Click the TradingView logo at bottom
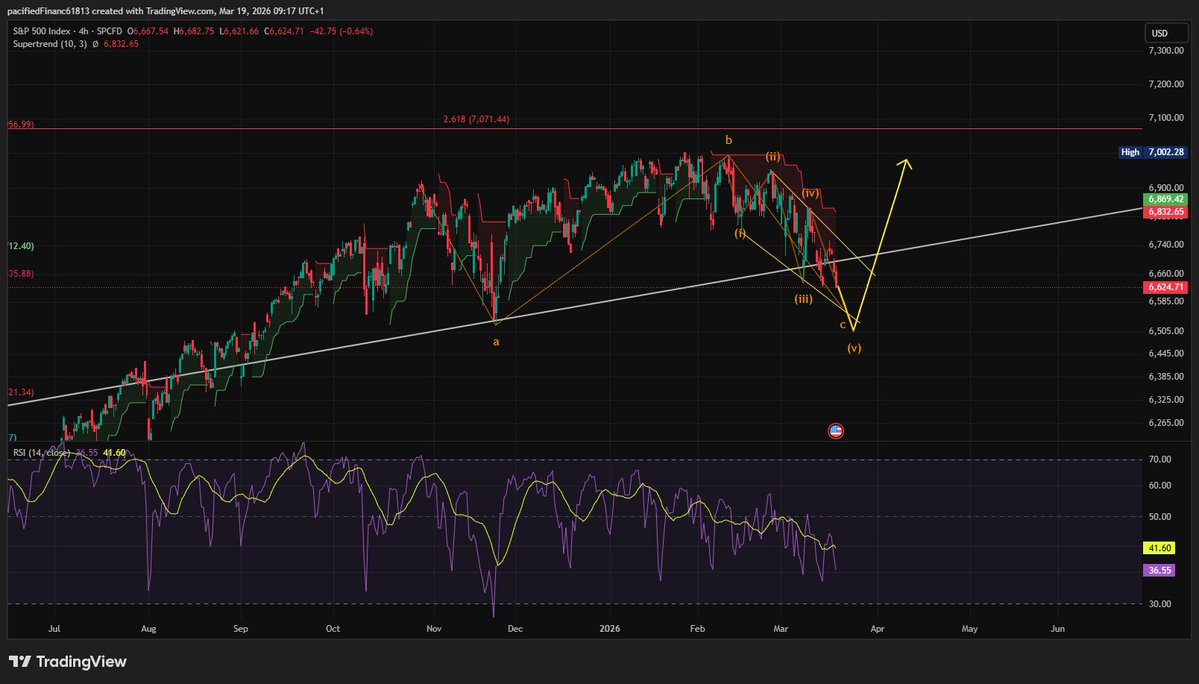The height and width of the screenshot is (684, 1199). coord(68,662)
